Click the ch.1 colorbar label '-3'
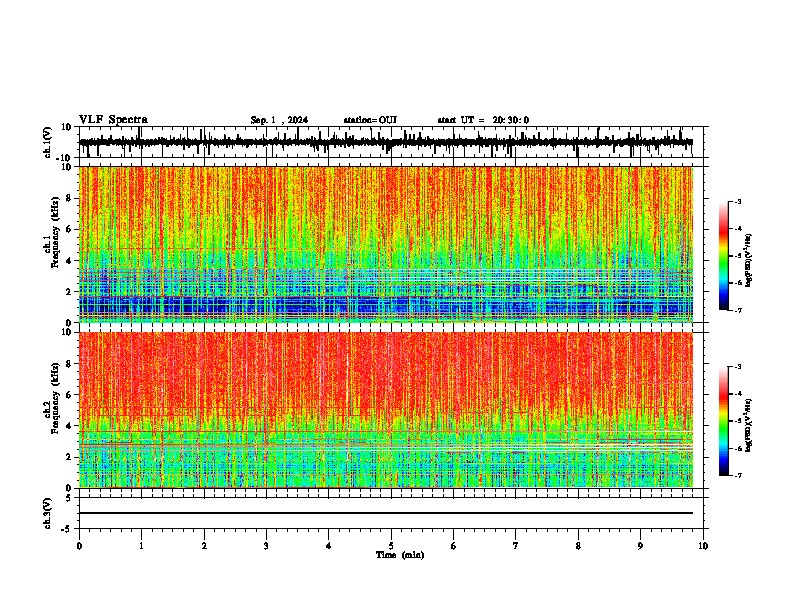792x612 pixels. tap(737, 201)
